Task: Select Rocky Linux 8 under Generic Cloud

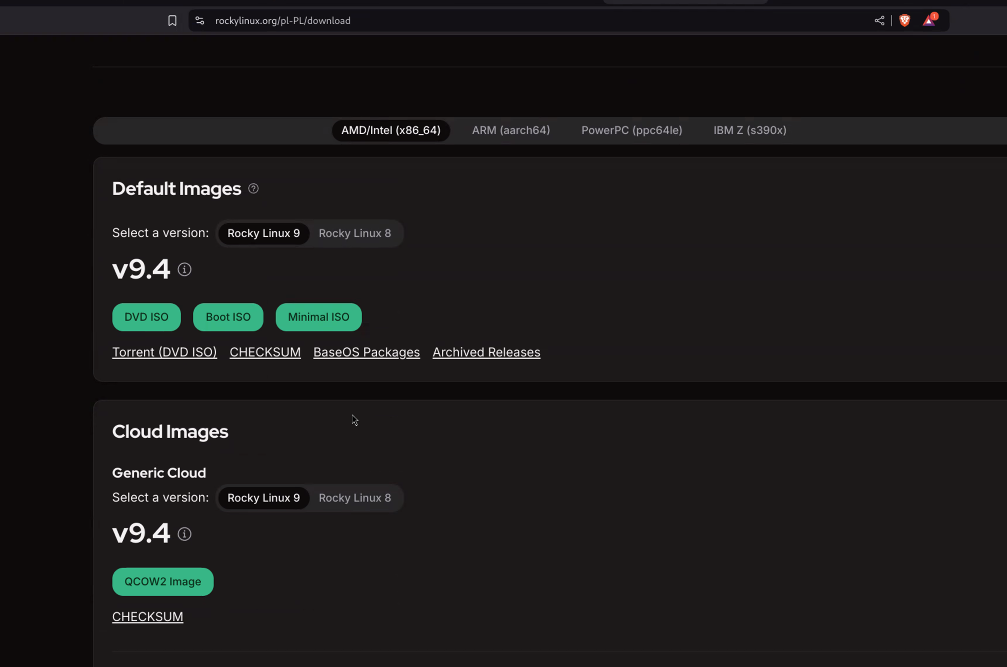Action: [355, 498]
